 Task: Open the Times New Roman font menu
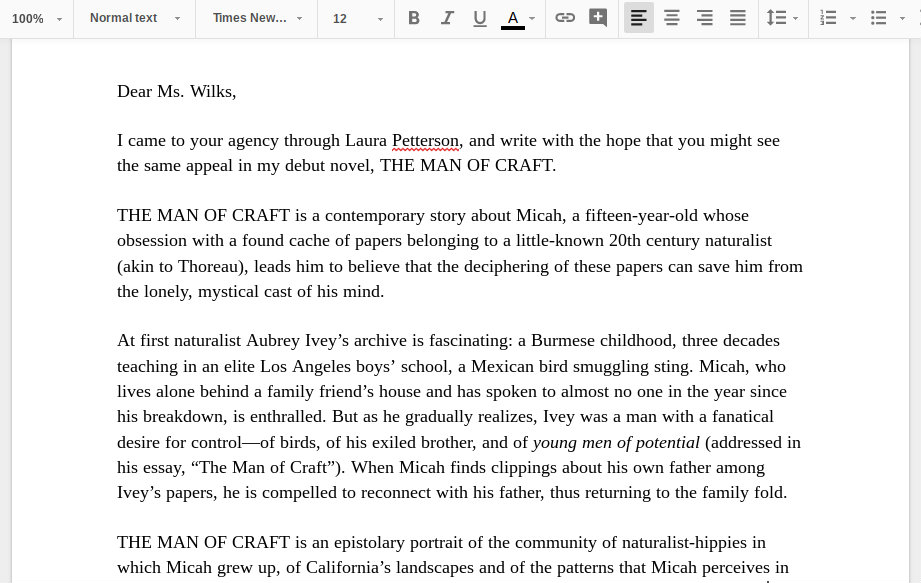tap(255, 18)
